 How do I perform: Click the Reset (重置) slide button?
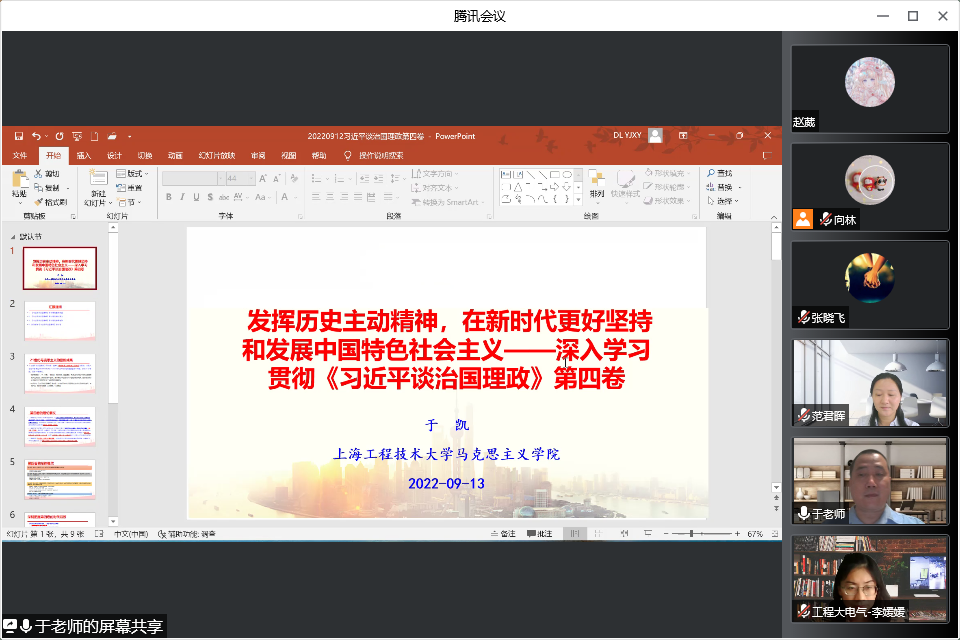[x=129, y=188]
